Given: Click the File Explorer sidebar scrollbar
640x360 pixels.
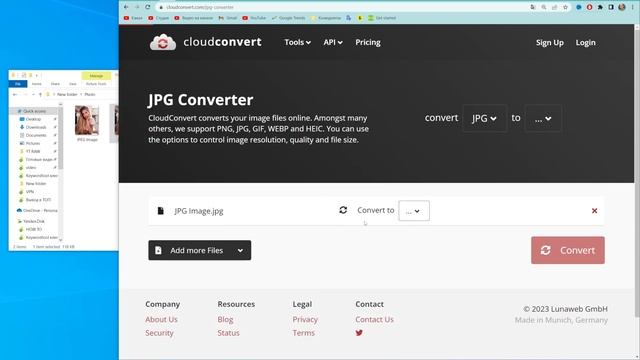Looking at the screenshot, I should point(60,139).
